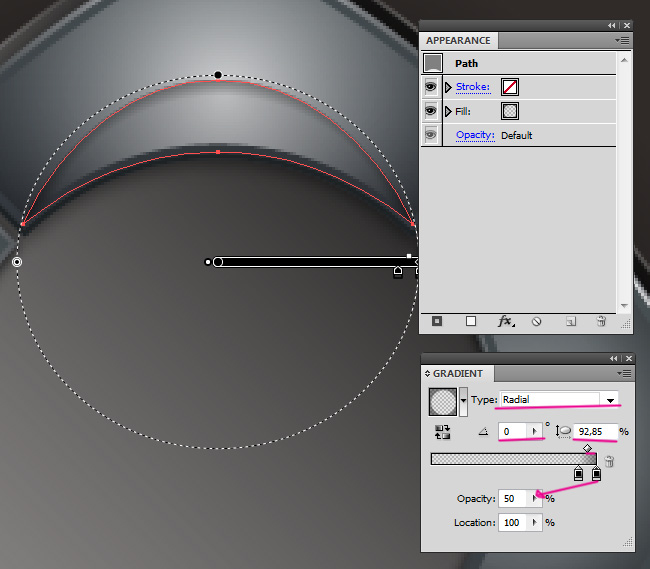This screenshot has height=569, width=650.
Task: Expand the Fill attribute disclosure triangle
Action: click(449, 111)
